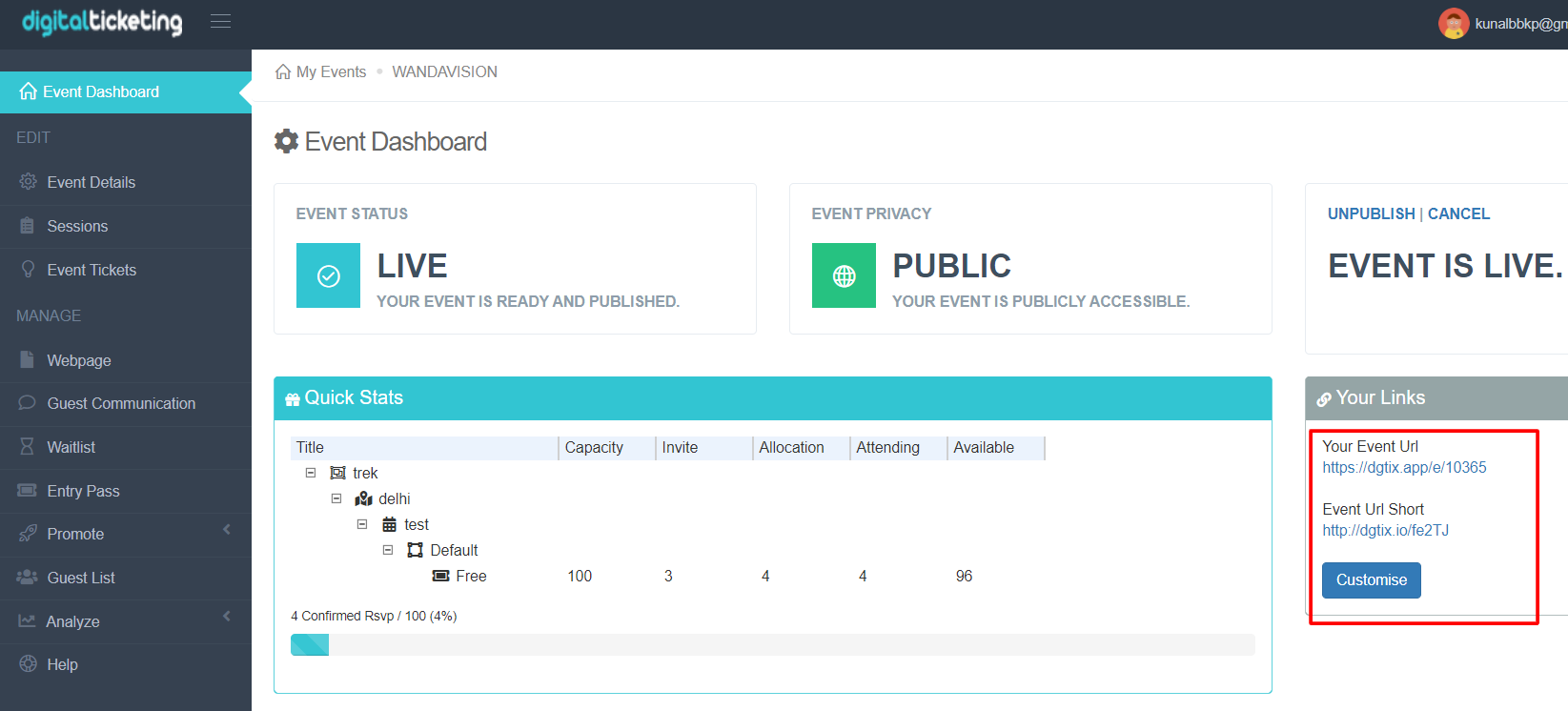Click the Attending column header
This screenshot has height=711, width=1568.
pos(900,448)
